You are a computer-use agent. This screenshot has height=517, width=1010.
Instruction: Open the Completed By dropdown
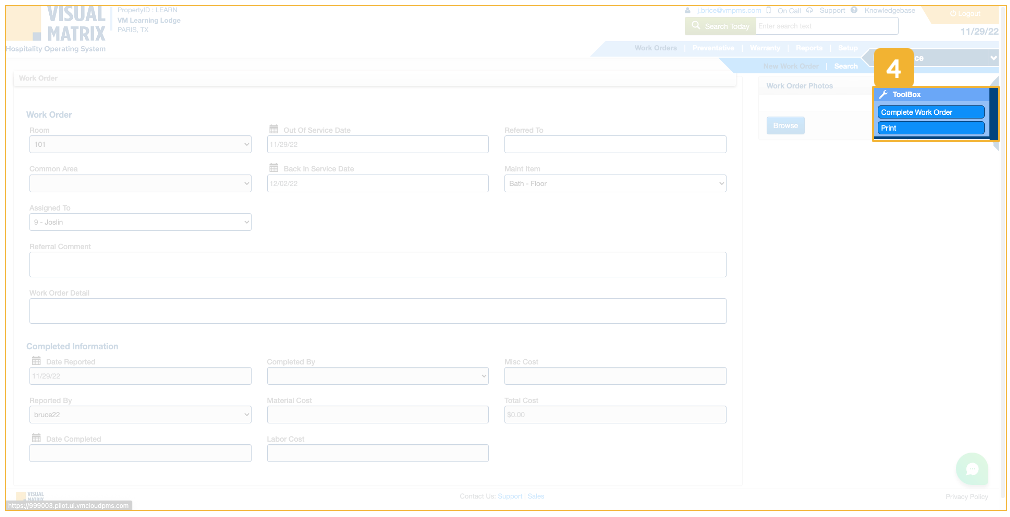pos(377,377)
